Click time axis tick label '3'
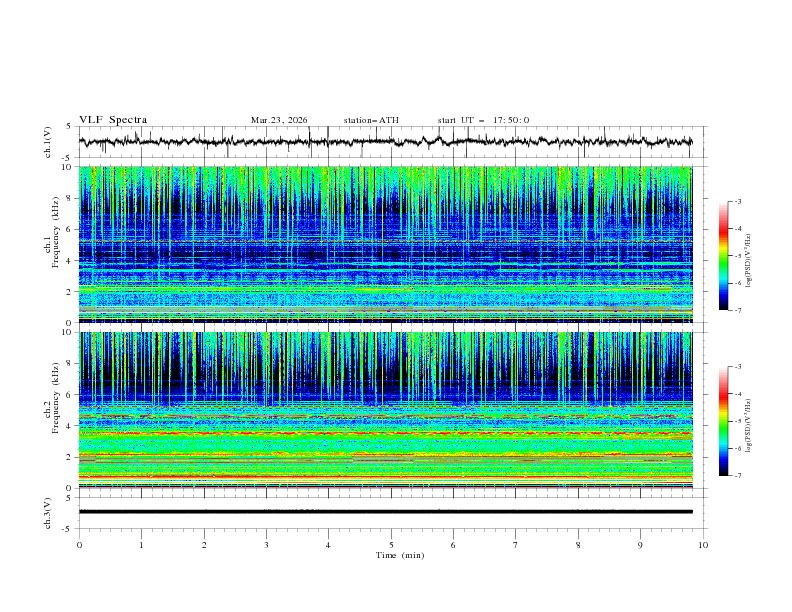Screen dimensions: 792x612 coord(266,545)
